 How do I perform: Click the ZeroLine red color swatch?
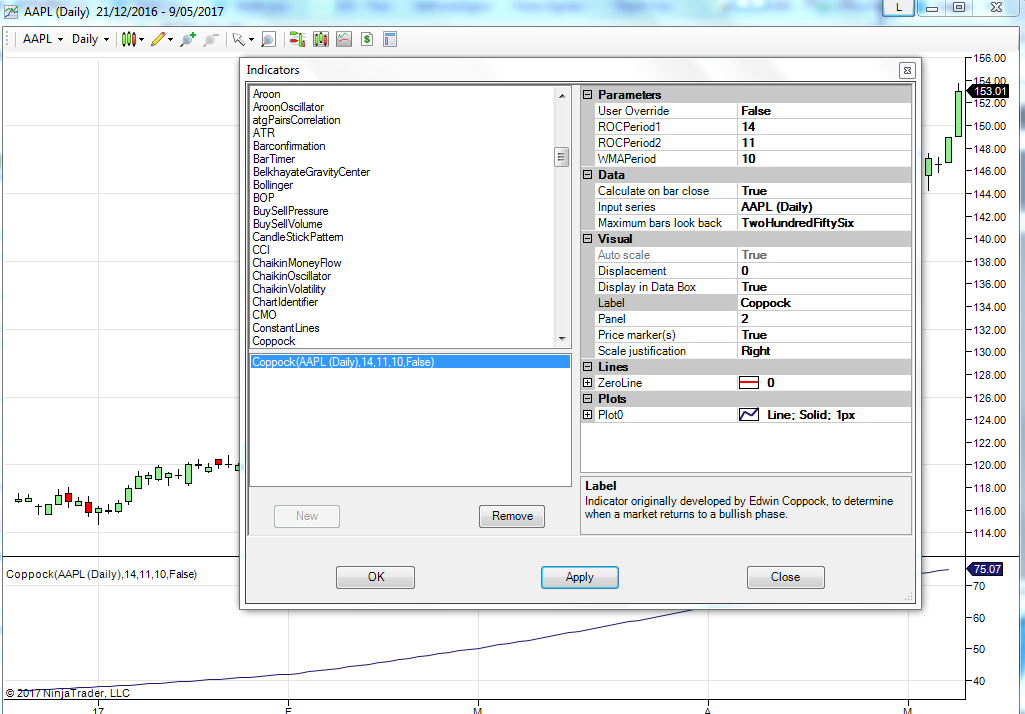(748, 383)
